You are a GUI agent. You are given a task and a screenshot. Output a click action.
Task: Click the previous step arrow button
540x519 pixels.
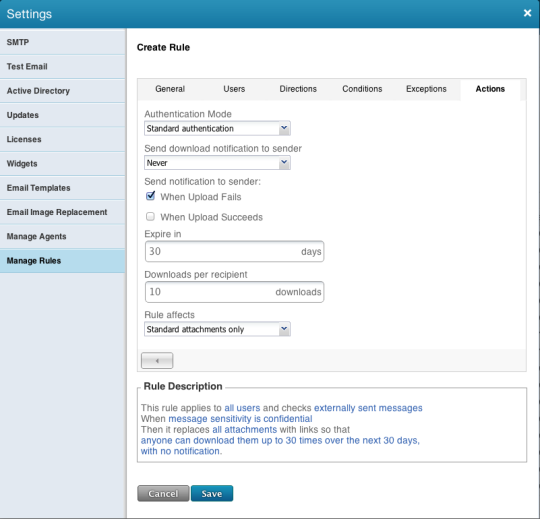(157, 361)
